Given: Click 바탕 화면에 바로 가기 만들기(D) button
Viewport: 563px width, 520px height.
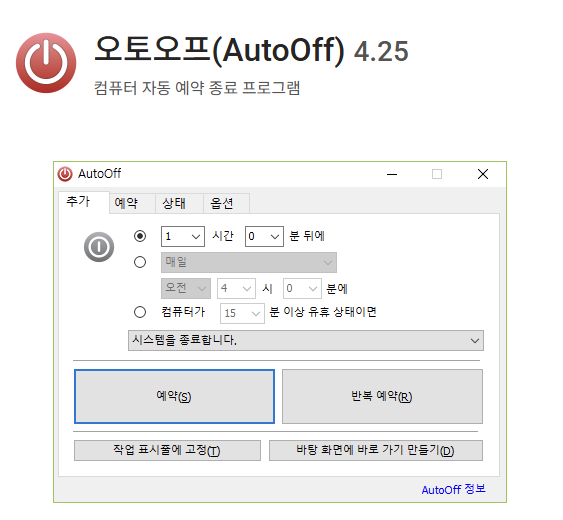Looking at the screenshot, I should click(376, 450).
